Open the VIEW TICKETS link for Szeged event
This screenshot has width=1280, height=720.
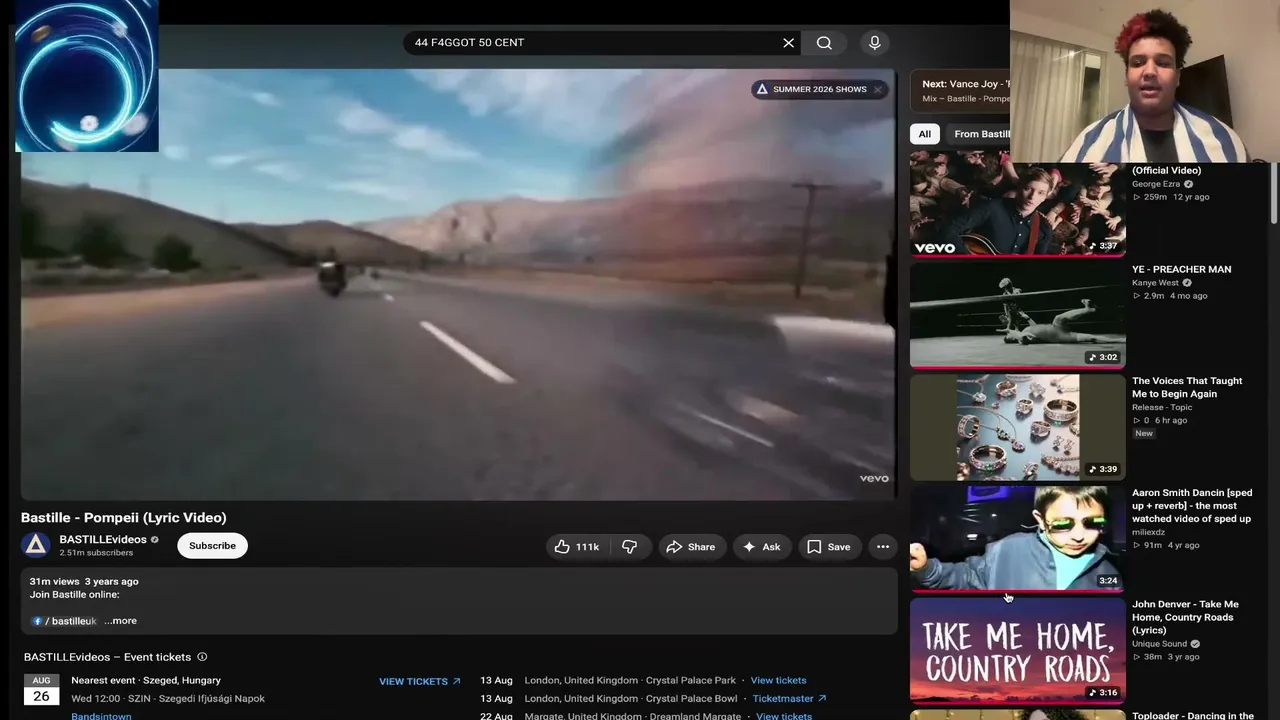tap(420, 682)
